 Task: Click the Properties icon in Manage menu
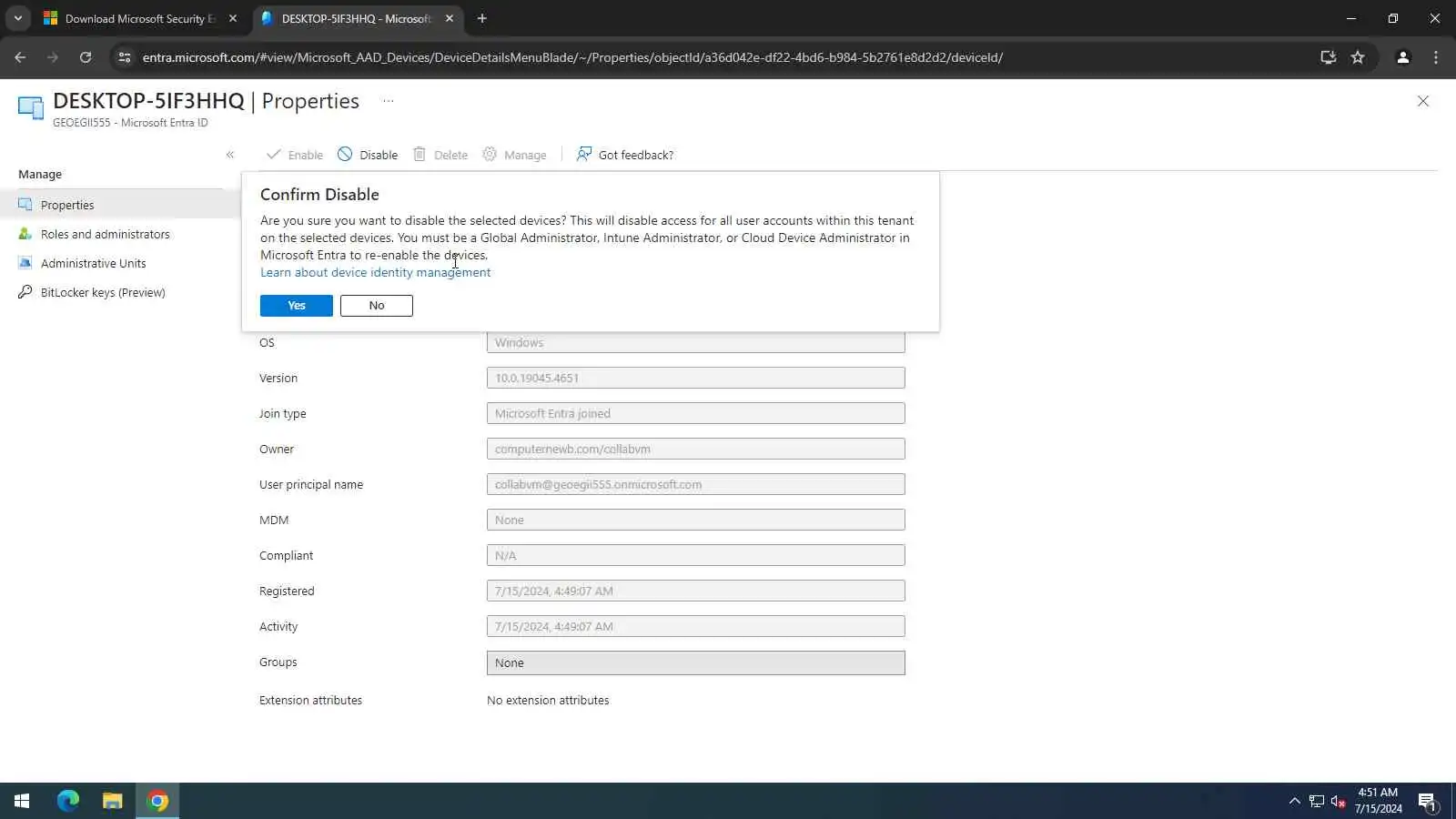point(25,205)
